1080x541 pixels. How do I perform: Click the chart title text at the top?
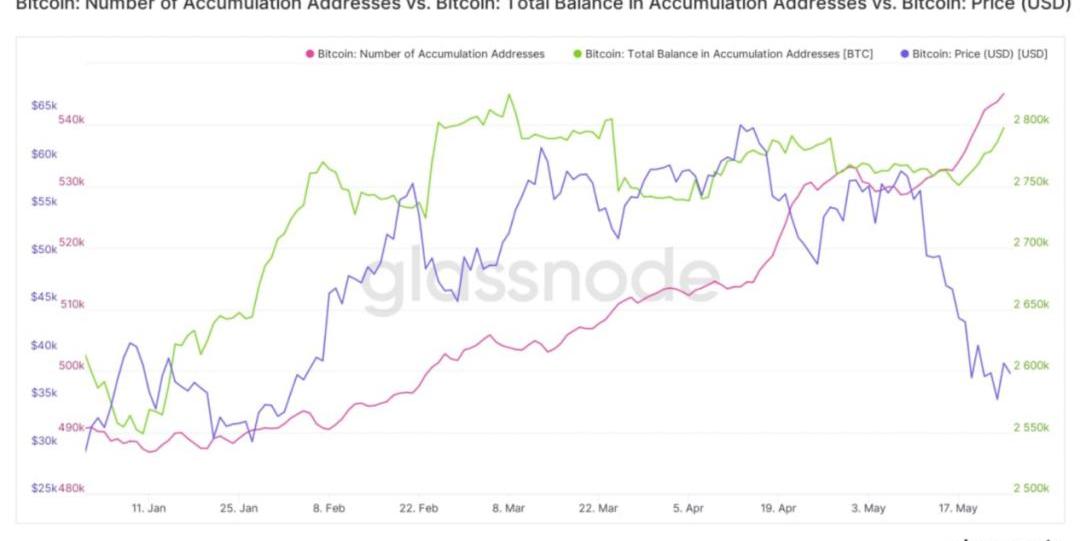[540, 6]
